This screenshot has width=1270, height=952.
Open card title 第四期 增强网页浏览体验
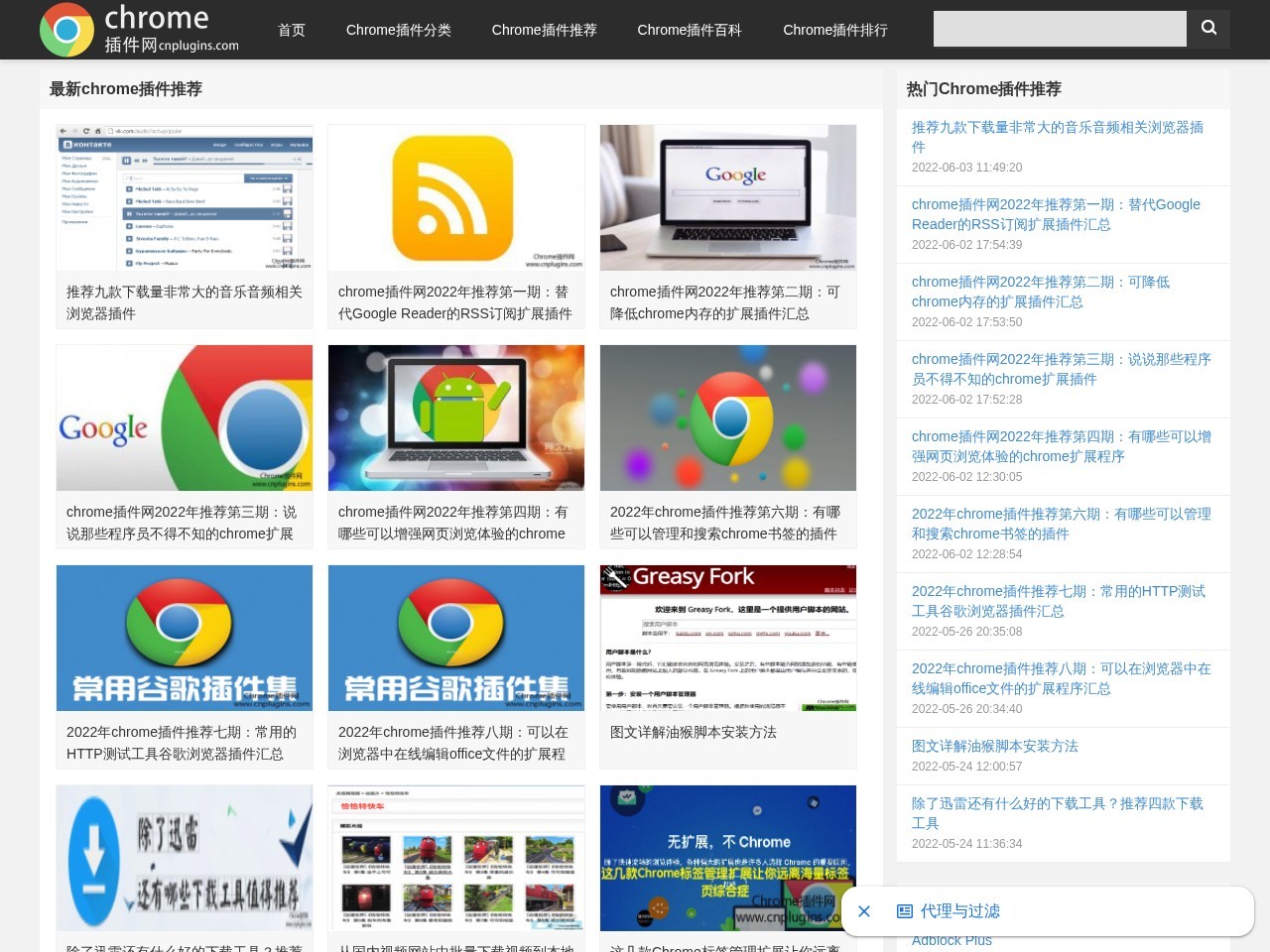coord(453,523)
